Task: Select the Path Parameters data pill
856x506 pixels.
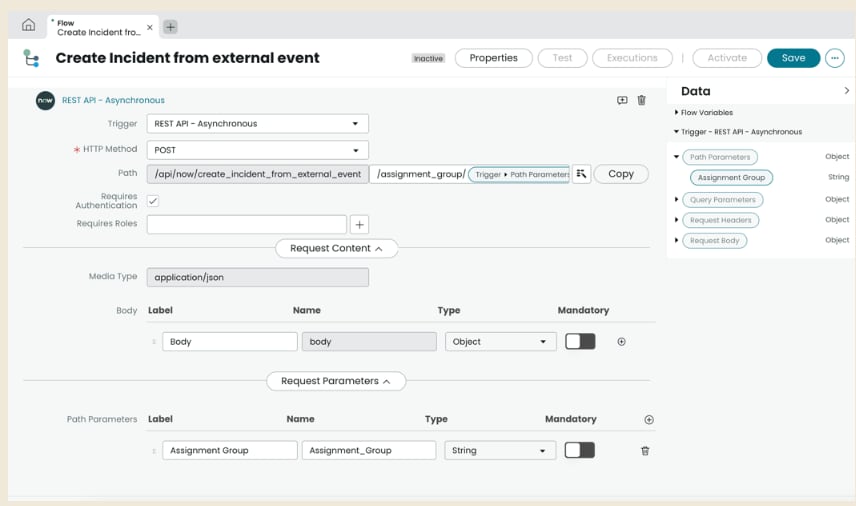Action: click(x=720, y=157)
